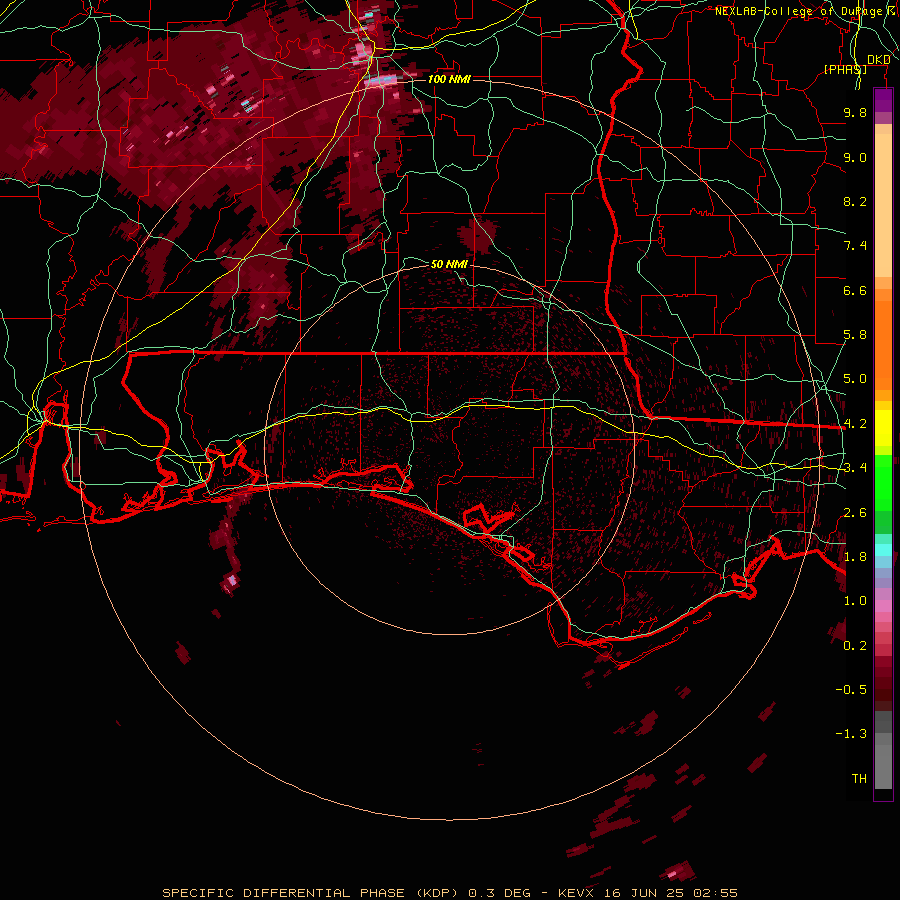The width and height of the screenshot is (900, 900).
Task: Click the "KEVX" radar site identifier
Action: point(577,893)
